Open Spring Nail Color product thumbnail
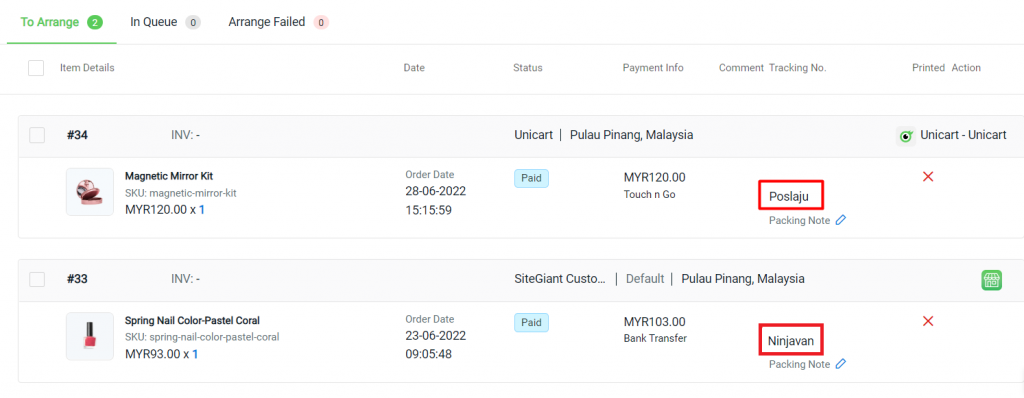The height and width of the screenshot is (398, 1024). (x=89, y=336)
